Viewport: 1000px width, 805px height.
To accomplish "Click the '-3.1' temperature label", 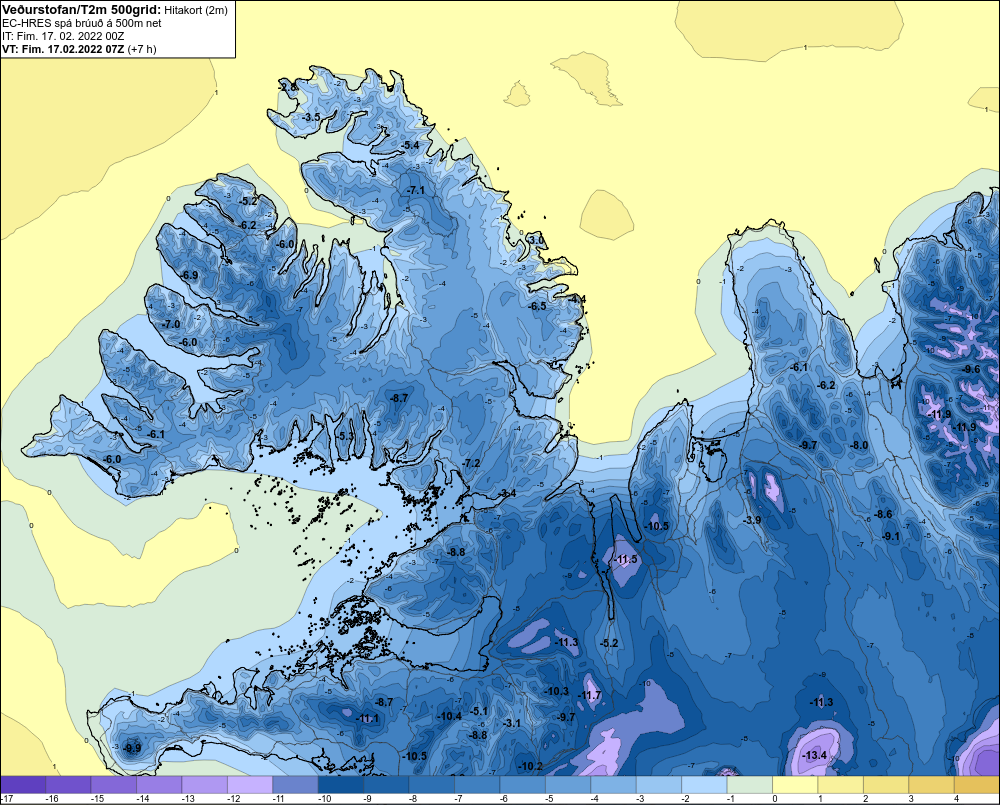I will point(511,723).
